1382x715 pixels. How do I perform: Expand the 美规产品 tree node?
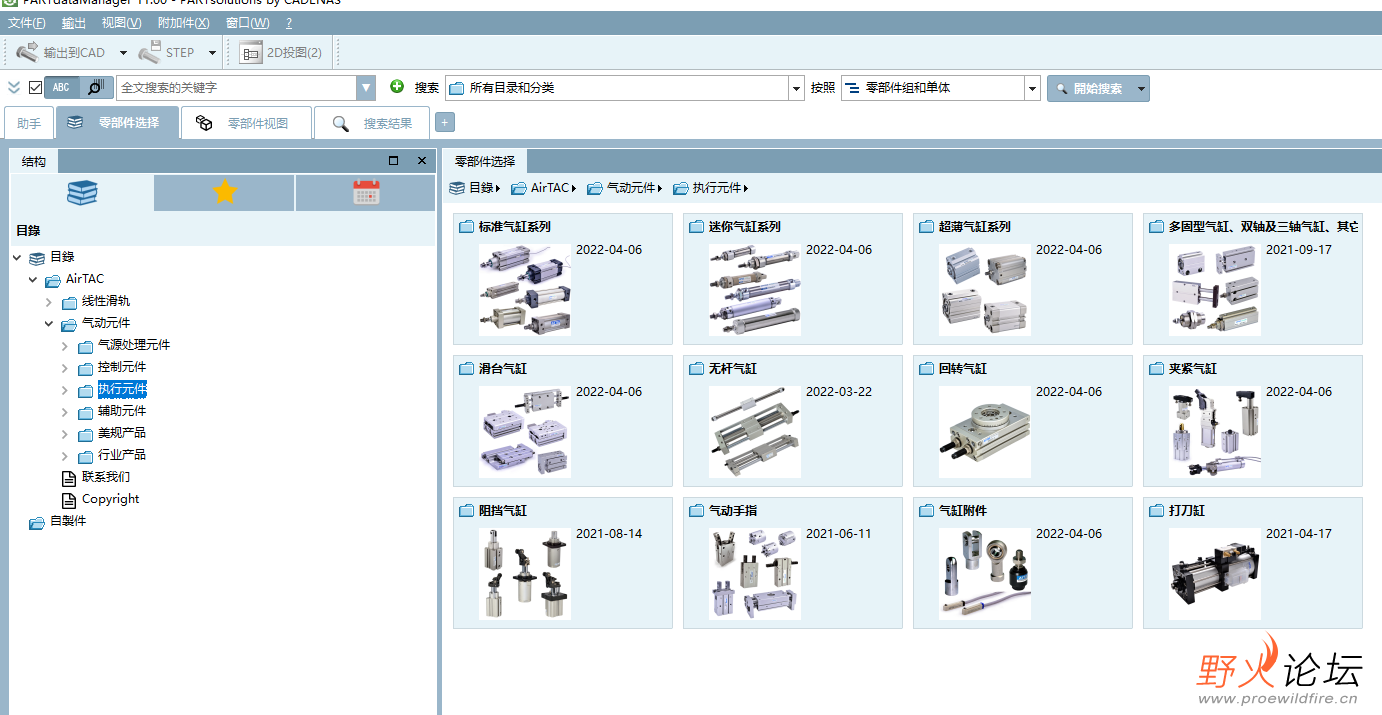pyautogui.click(x=65, y=434)
